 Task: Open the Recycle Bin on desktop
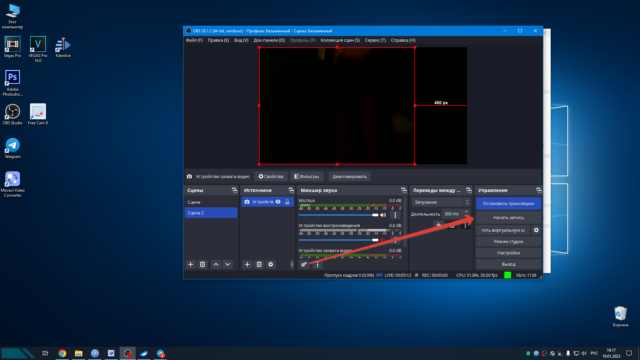(620, 316)
